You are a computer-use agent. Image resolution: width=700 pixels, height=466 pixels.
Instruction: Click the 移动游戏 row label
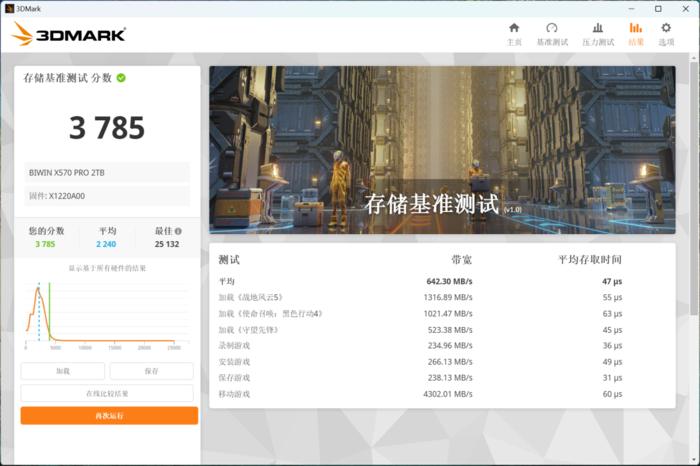tap(234, 394)
